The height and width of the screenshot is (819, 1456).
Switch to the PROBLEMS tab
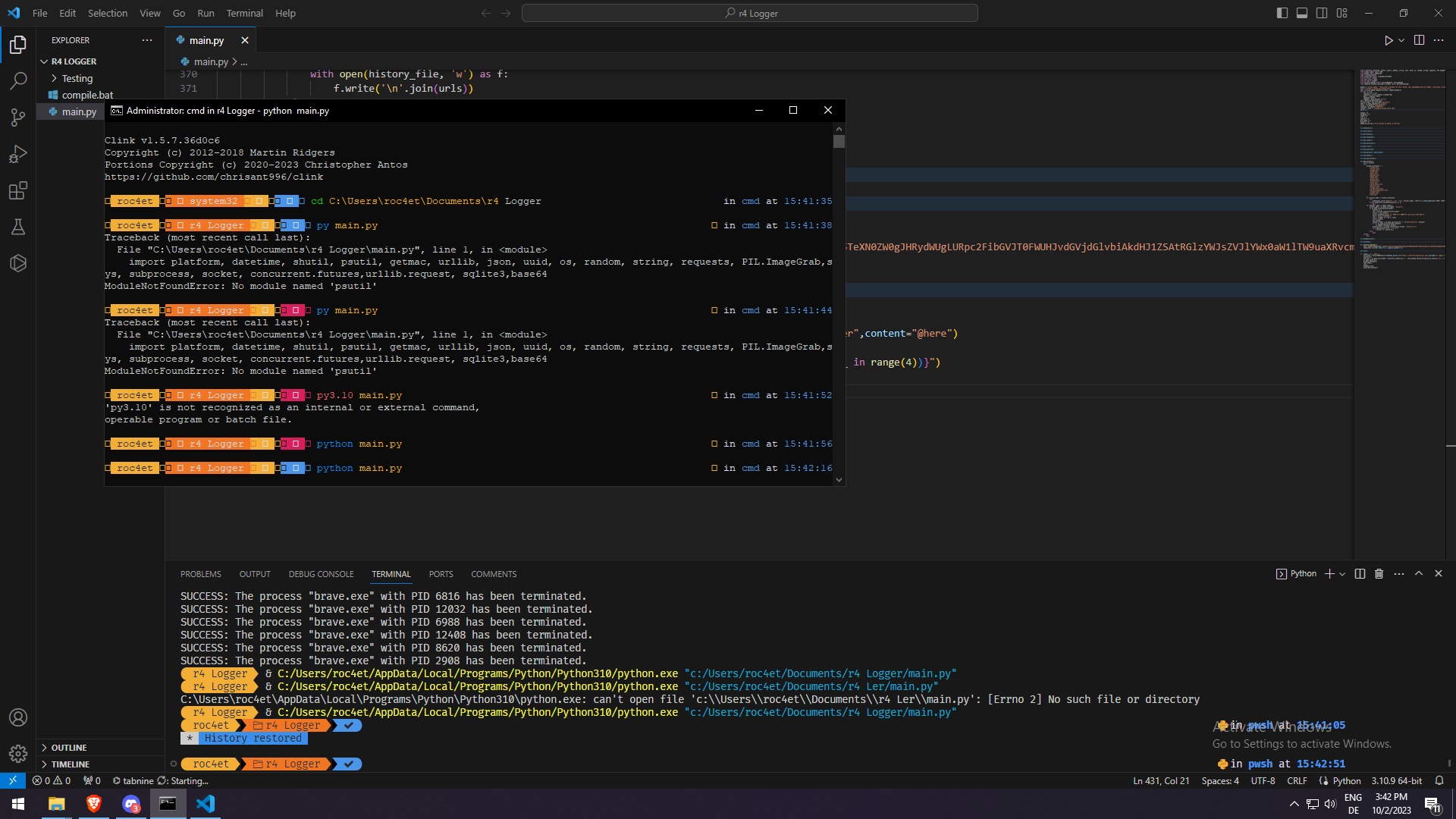tap(201, 574)
